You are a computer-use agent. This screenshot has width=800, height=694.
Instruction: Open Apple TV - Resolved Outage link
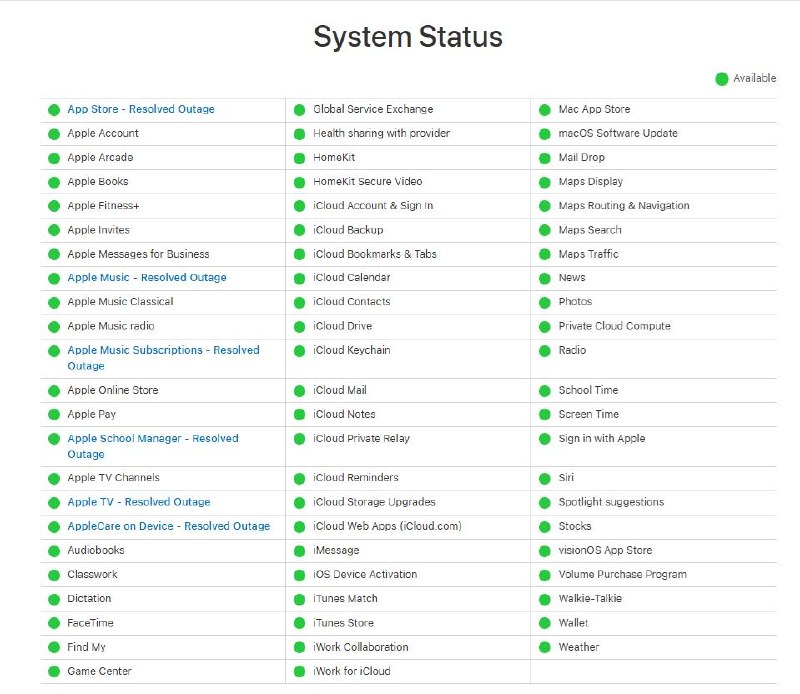pyautogui.click(x=139, y=502)
